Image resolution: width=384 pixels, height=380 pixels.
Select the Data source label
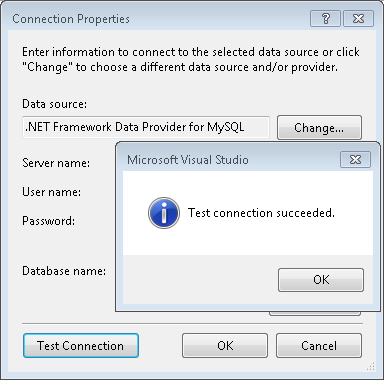click(55, 104)
